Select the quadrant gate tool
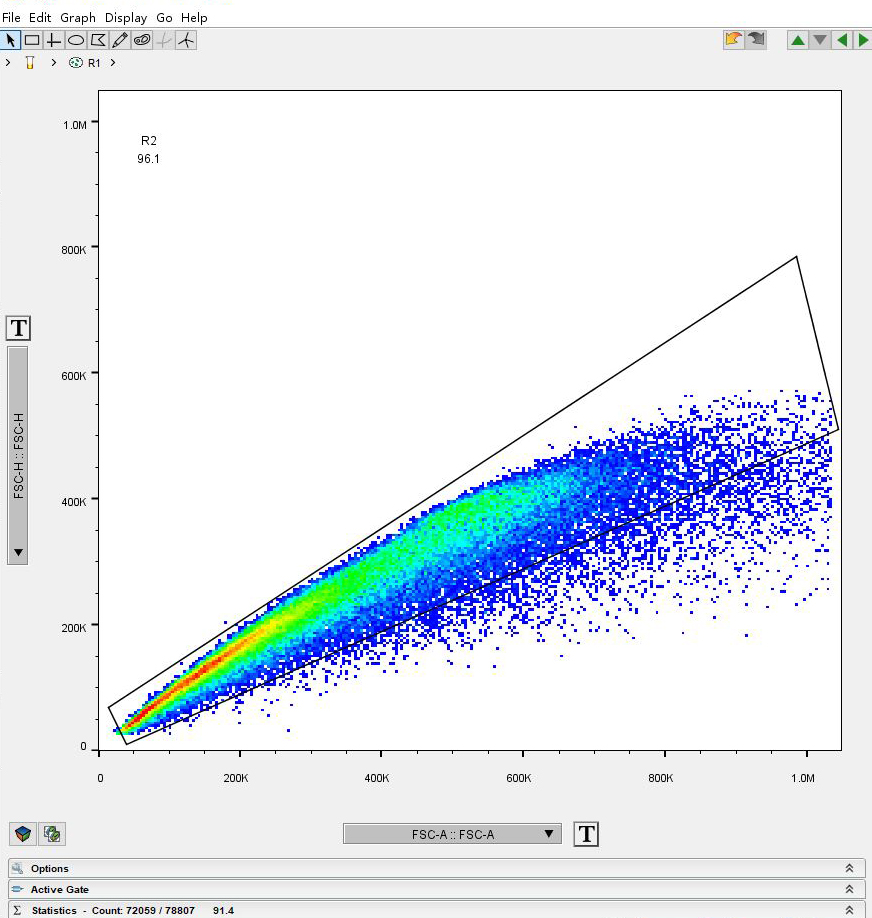872x918 pixels. pyautogui.click(x=54, y=40)
